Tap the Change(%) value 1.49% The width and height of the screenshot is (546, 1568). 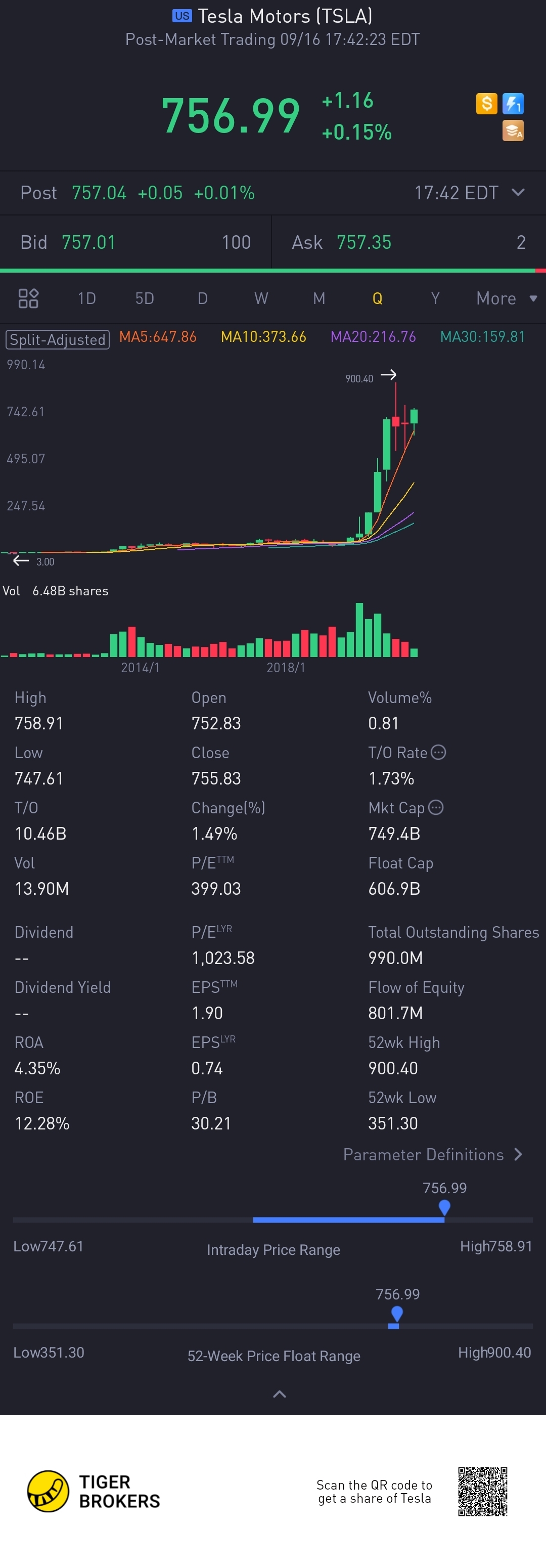point(214,834)
